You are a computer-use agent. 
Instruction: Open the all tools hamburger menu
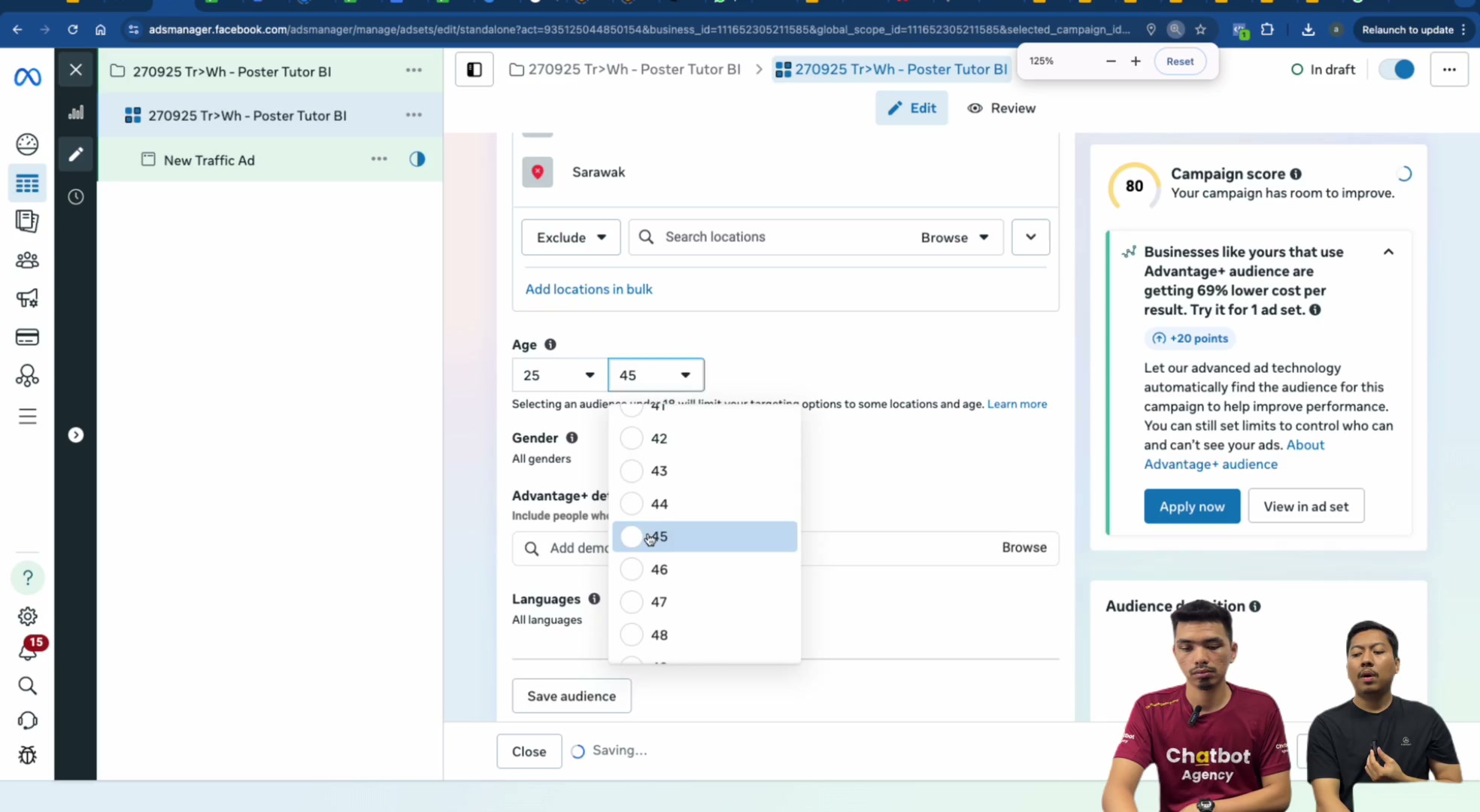pos(27,417)
